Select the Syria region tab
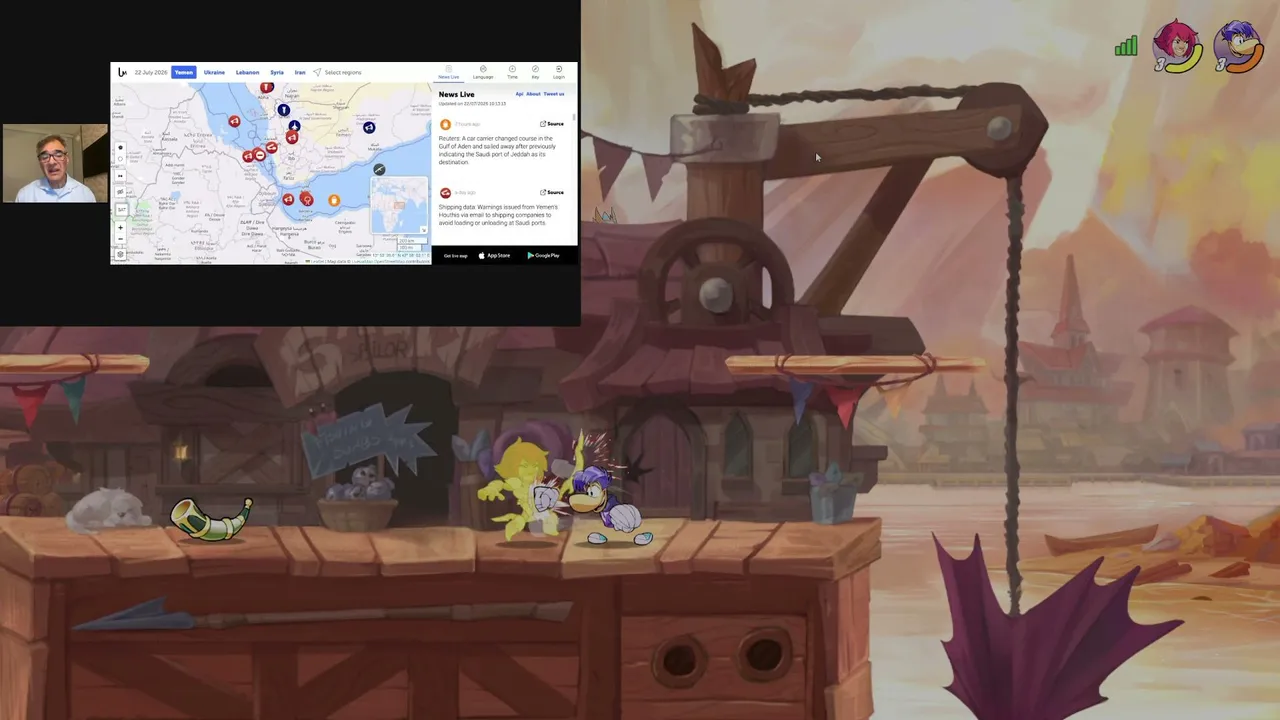The width and height of the screenshot is (1280, 720). click(x=277, y=72)
